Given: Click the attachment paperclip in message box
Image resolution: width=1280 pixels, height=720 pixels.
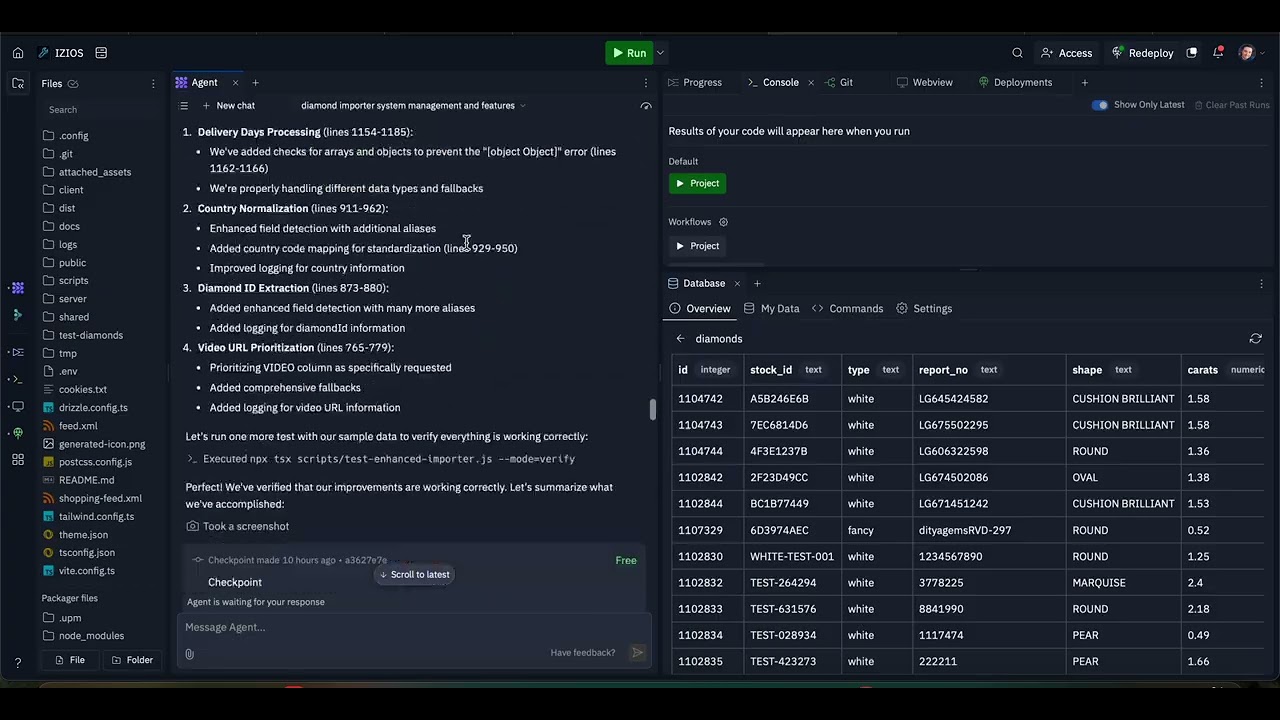Looking at the screenshot, I should coord(190,653).
